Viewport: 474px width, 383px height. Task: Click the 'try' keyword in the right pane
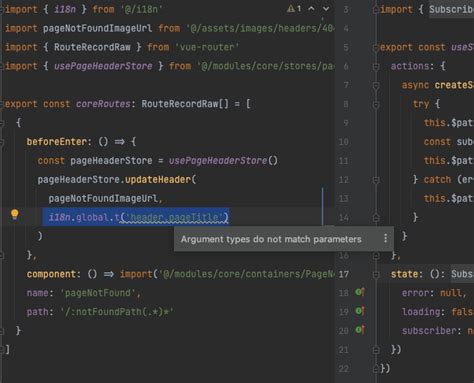click(x=421, y=104)
